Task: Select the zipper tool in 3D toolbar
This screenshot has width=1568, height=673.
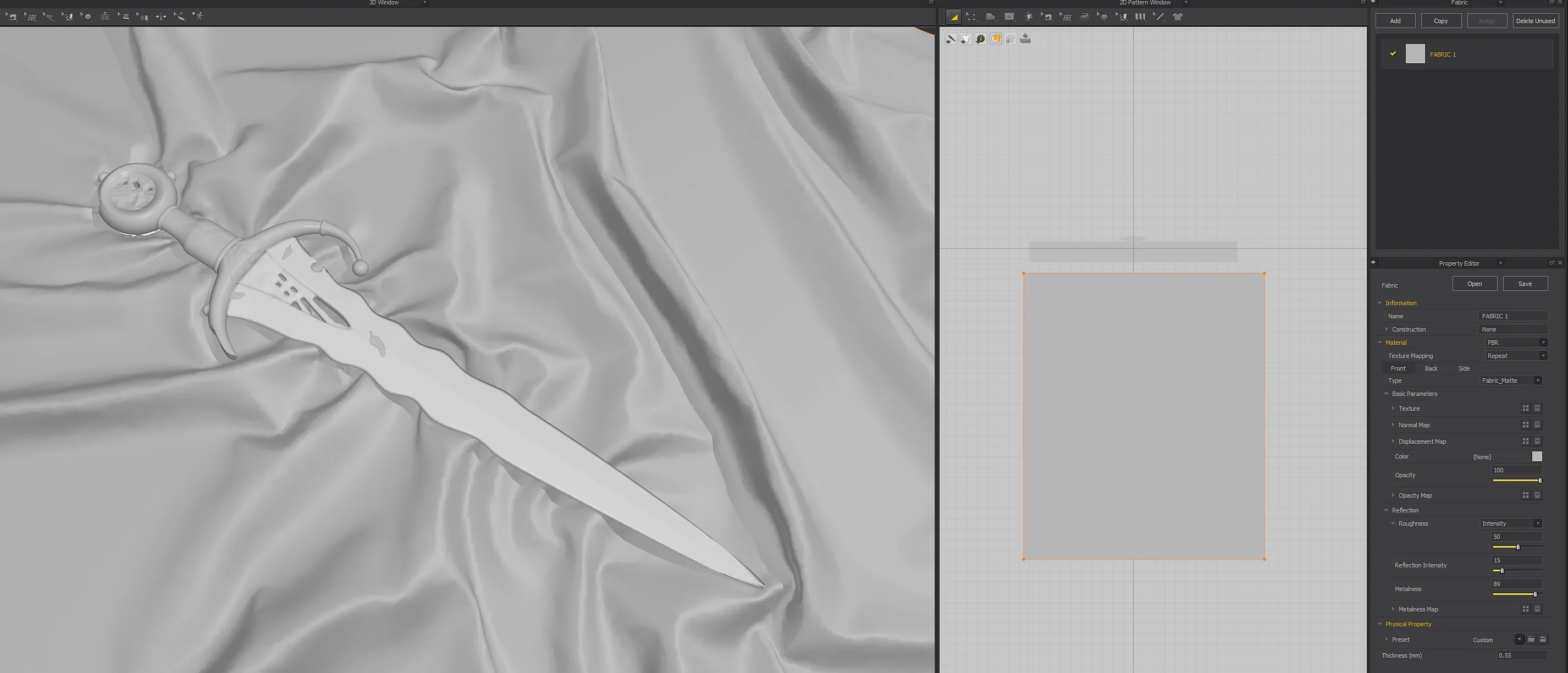Action: point(104,16)
